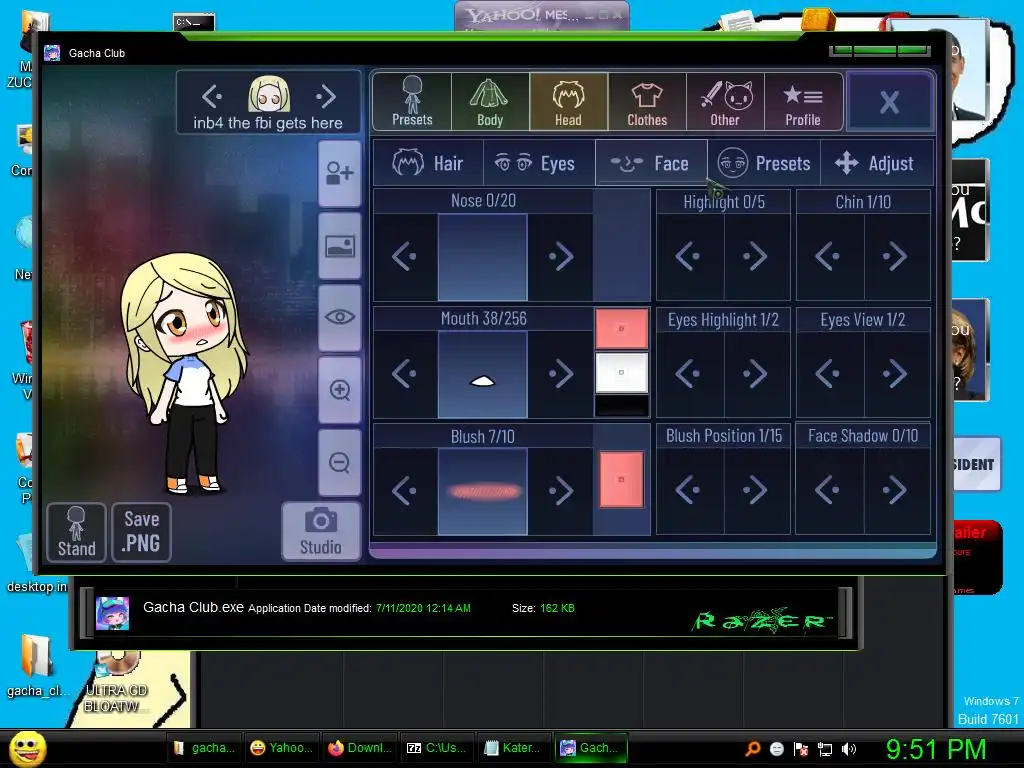Select previous Blush style
Viewport: 1024px width, 768px height.
pos(405,491)
